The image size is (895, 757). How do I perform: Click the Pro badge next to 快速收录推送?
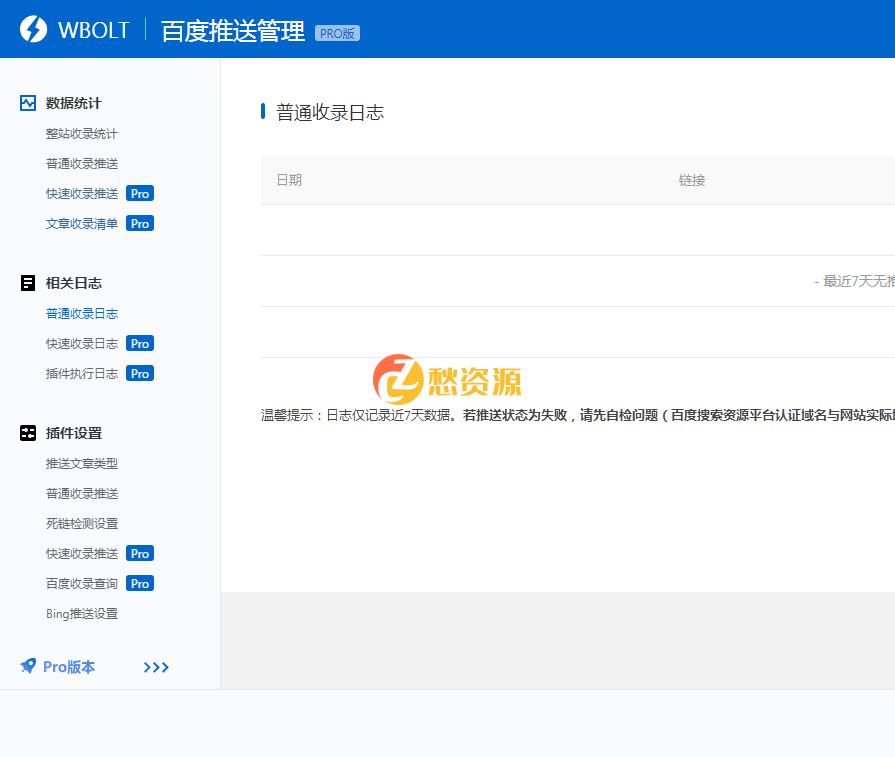click(139, 193)
